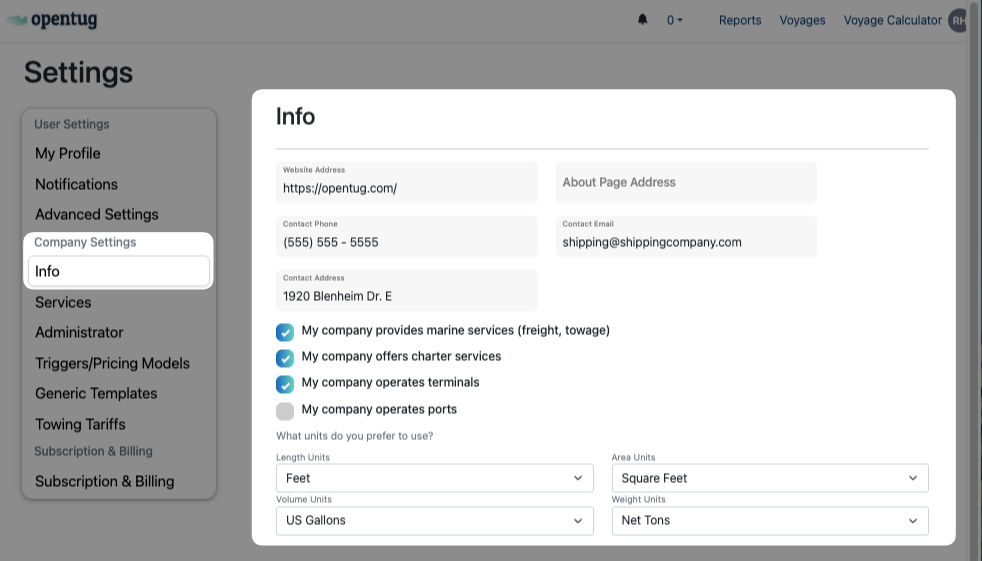Click the Contact Email input field
Image resolution: width=982 pixels, height=561 pixels.
point(686,242)
